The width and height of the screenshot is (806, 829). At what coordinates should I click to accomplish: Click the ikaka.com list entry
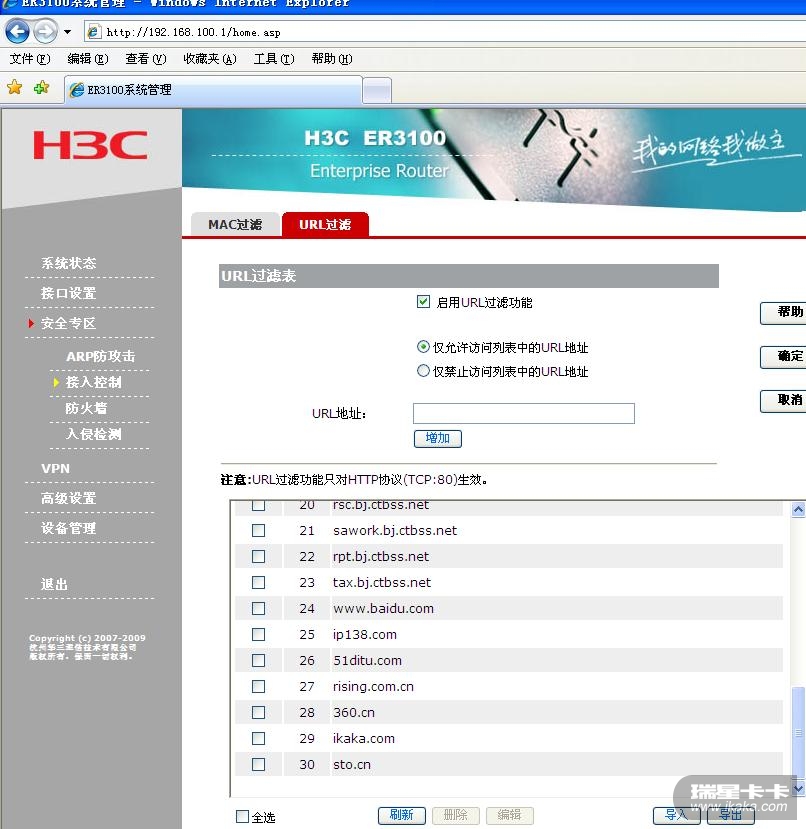click(364, 738)
